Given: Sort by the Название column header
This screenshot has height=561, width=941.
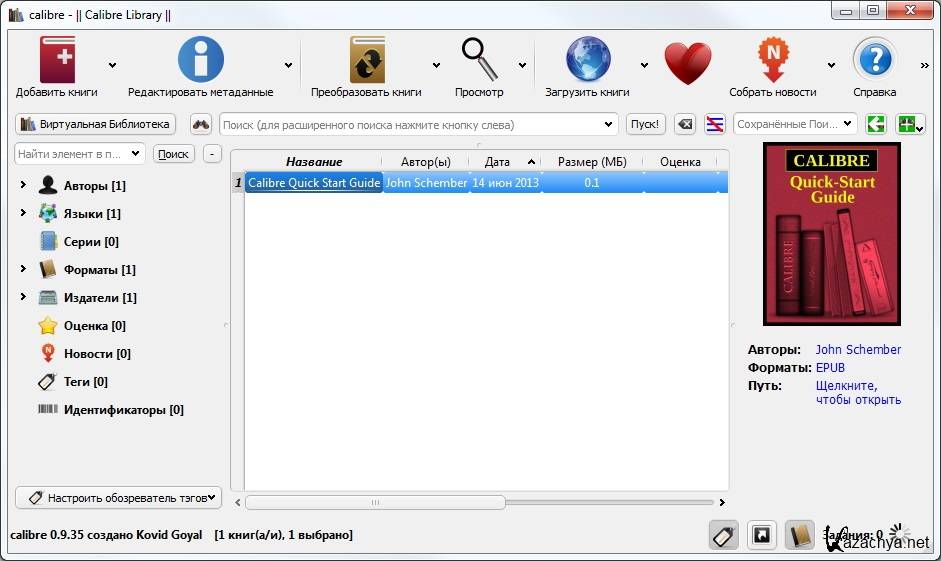Looking at the screenshot, I should pyautogui.click(x=313, y=162).
